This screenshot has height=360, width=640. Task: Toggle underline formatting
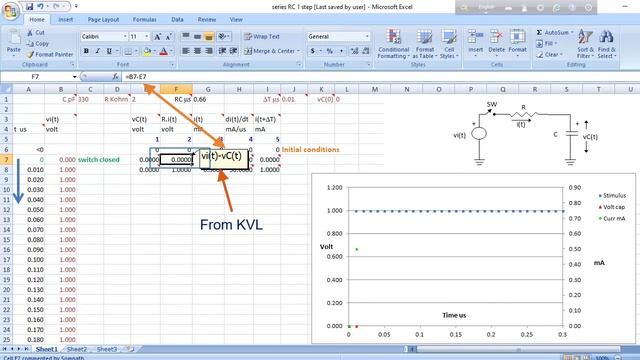pos(109,51)
